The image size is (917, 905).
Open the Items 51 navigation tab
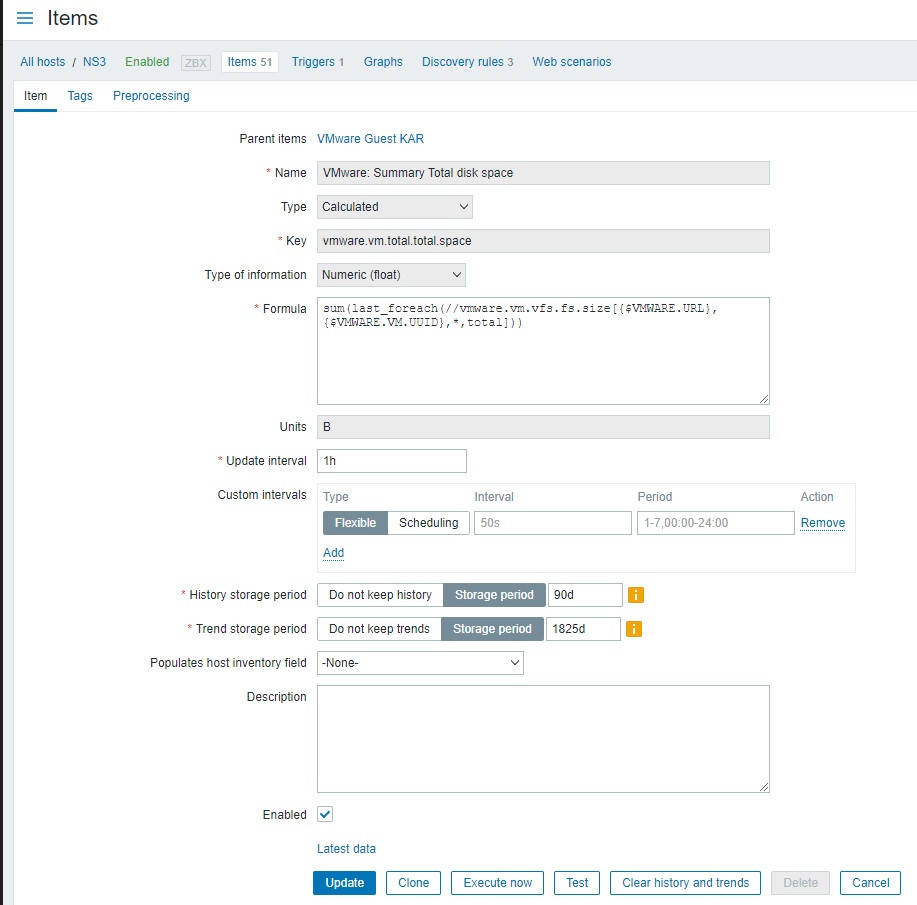click(250, 62)
